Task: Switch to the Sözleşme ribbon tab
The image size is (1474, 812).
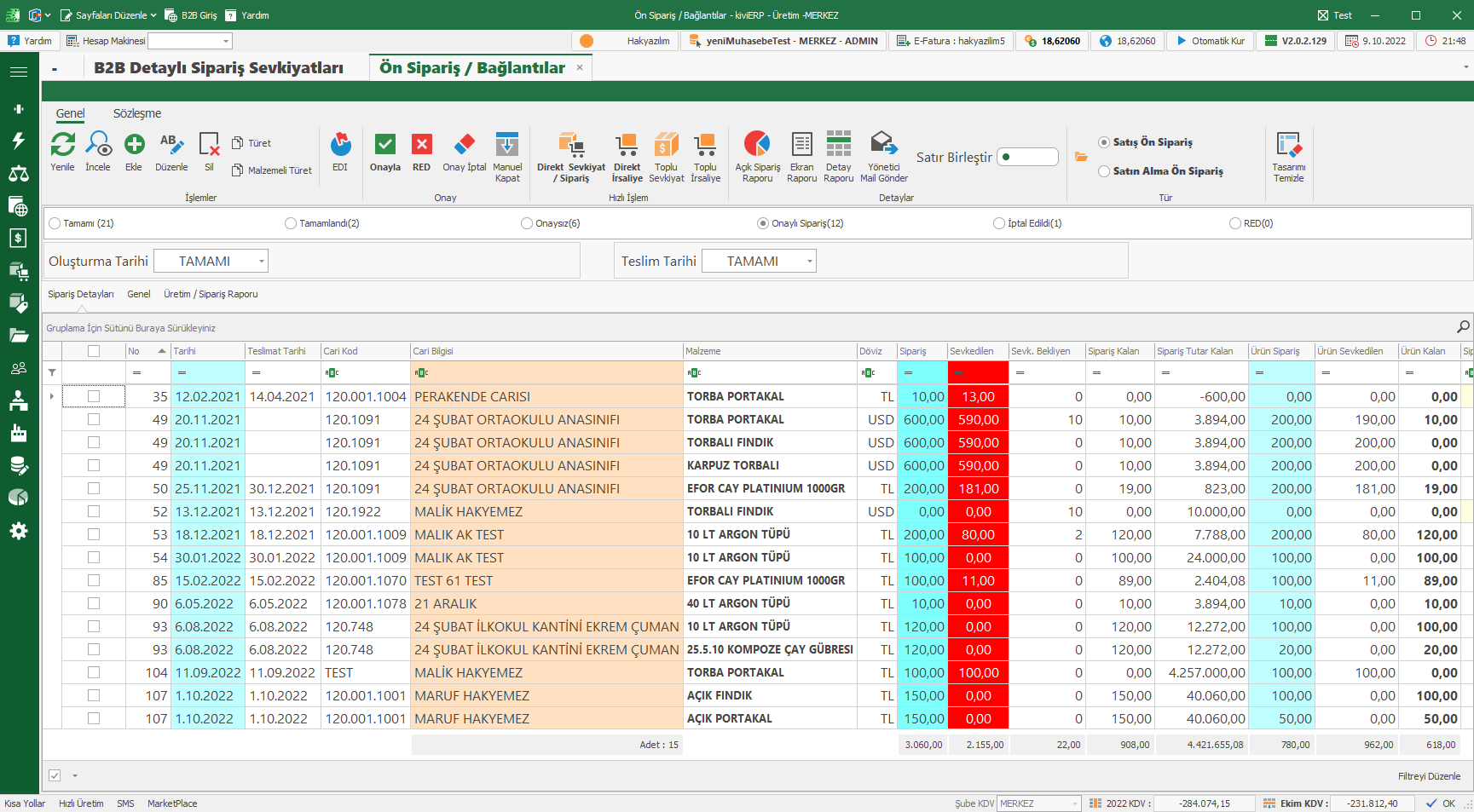Action: pyautogui.click(x=137, y=113)
